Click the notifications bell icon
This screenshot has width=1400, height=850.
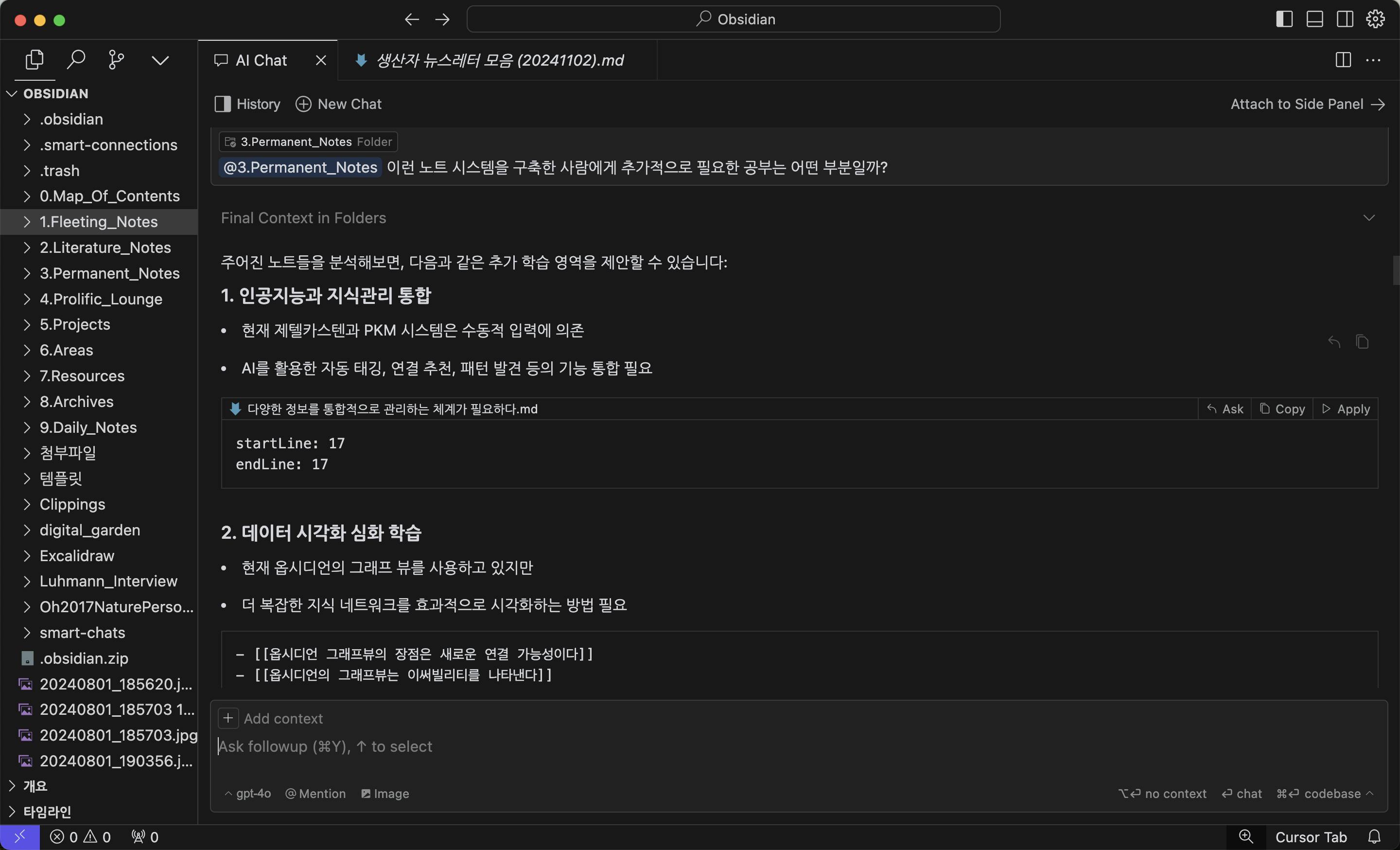[x=1374, y=836]
